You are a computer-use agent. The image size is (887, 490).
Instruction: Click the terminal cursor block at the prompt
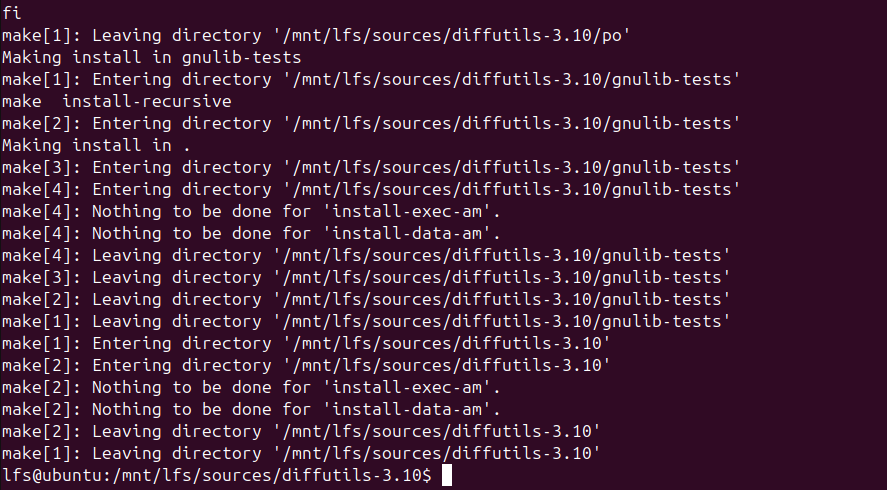pos(447,476)
